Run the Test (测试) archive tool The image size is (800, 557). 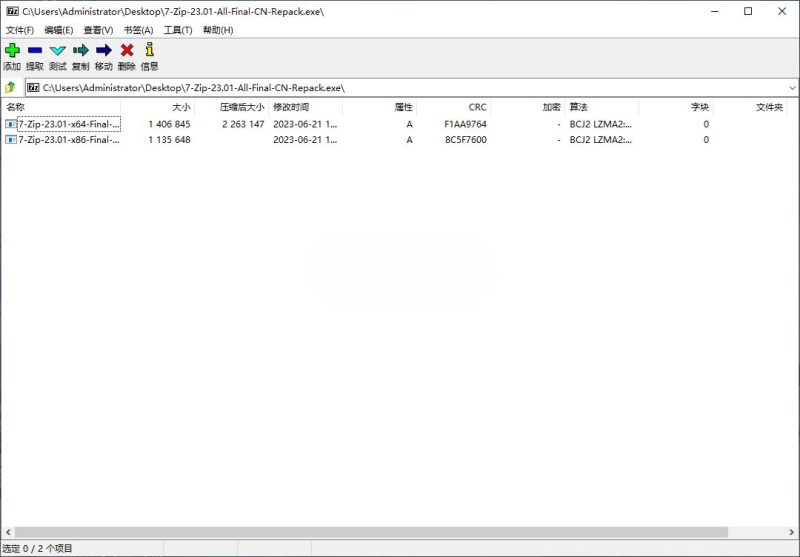(58, 50)
